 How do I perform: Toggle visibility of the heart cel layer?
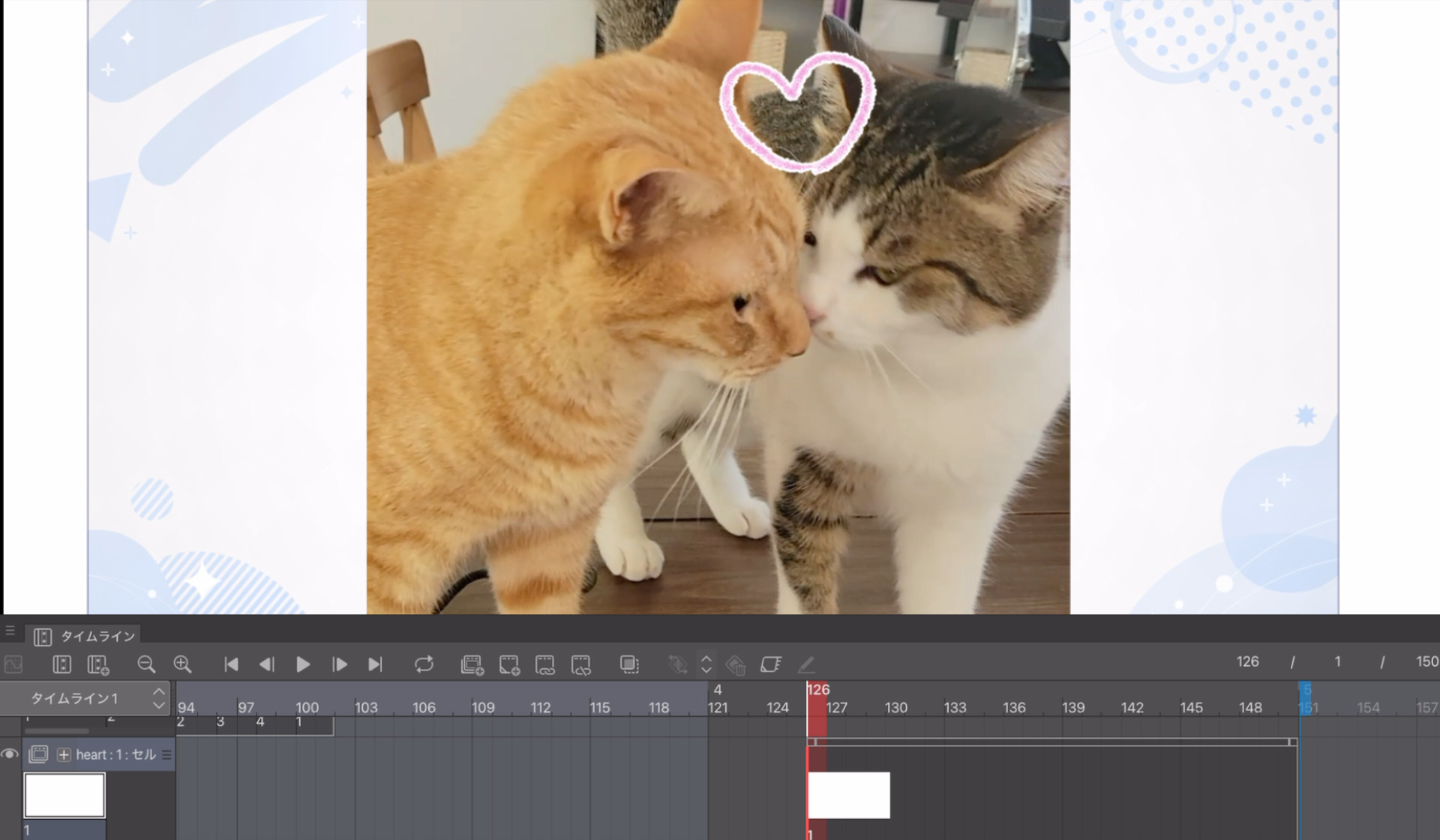click(10, 754)
